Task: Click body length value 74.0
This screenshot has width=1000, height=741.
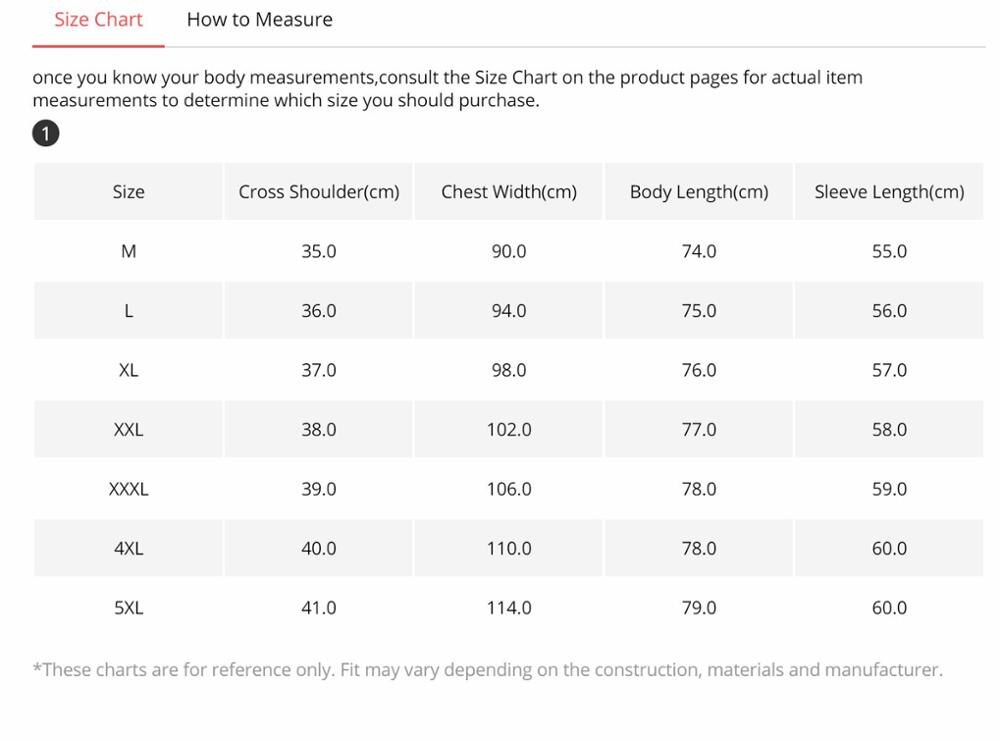Action: [699, 251]
